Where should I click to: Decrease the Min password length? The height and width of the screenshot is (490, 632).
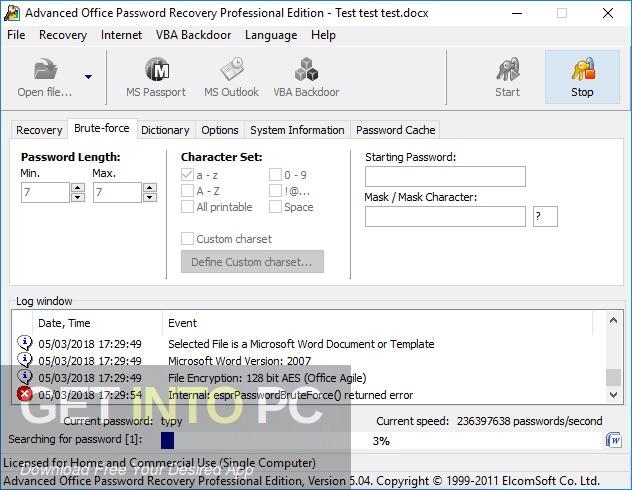tap(77, 197)
